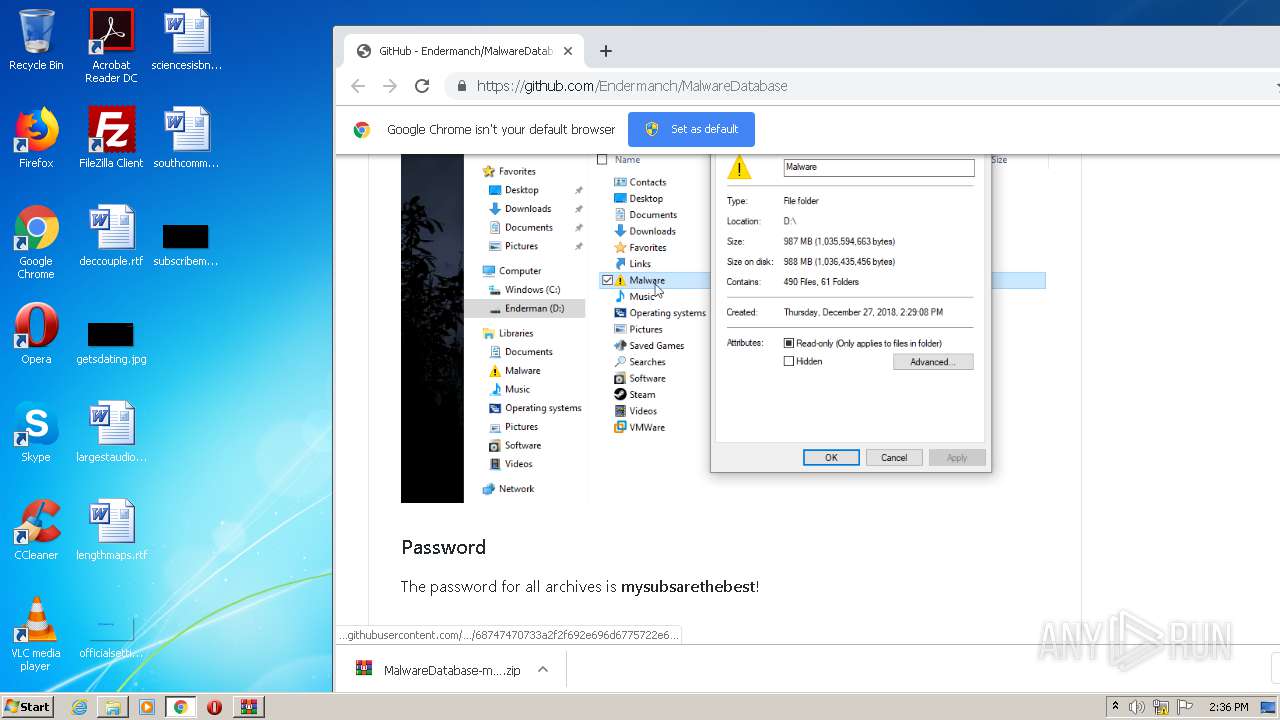Switch to Chrome taskbar button
The image size is (1280, 720).
tap(180, 707)
